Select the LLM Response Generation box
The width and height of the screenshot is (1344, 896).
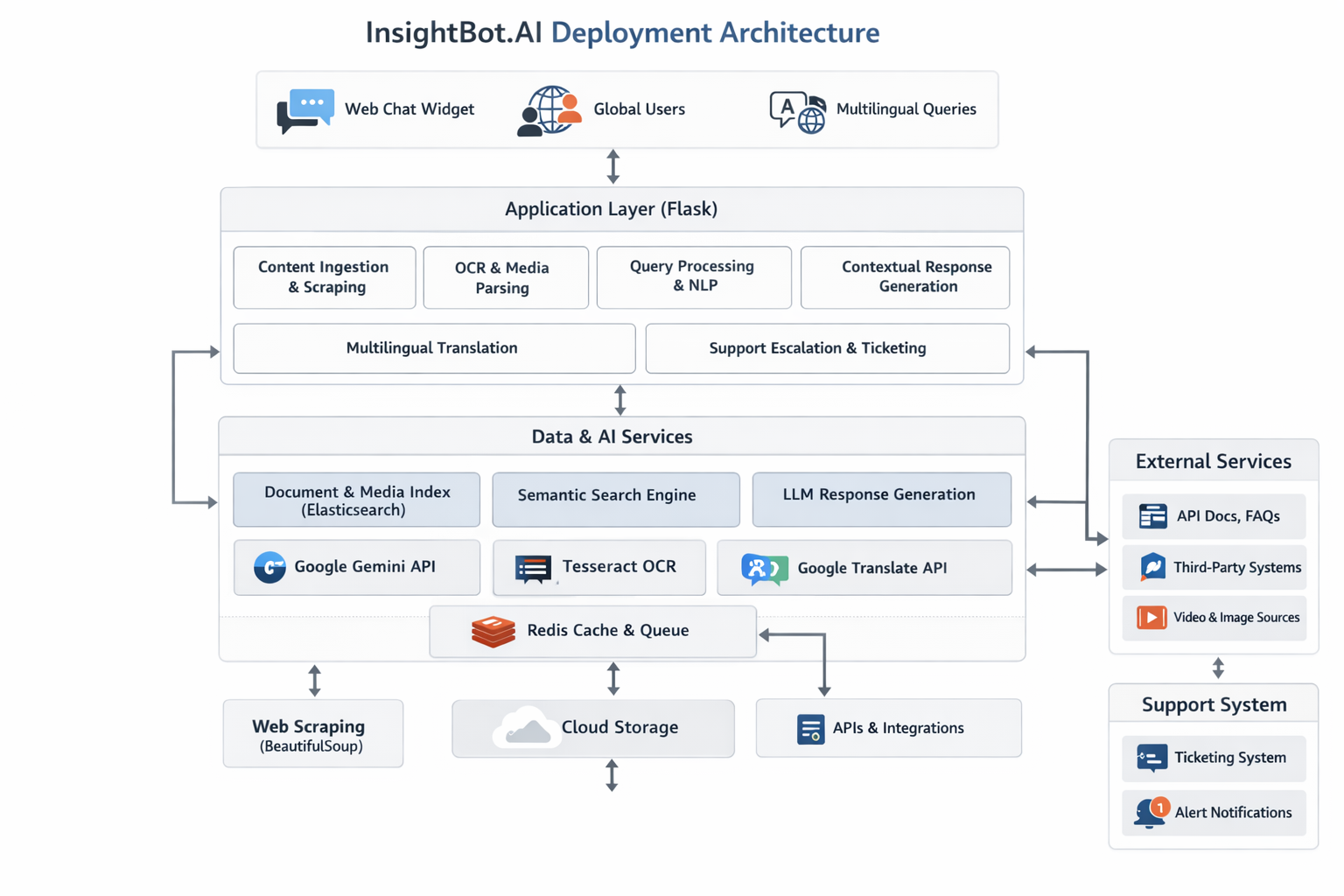pyautogui.click(x=881, y=500)
